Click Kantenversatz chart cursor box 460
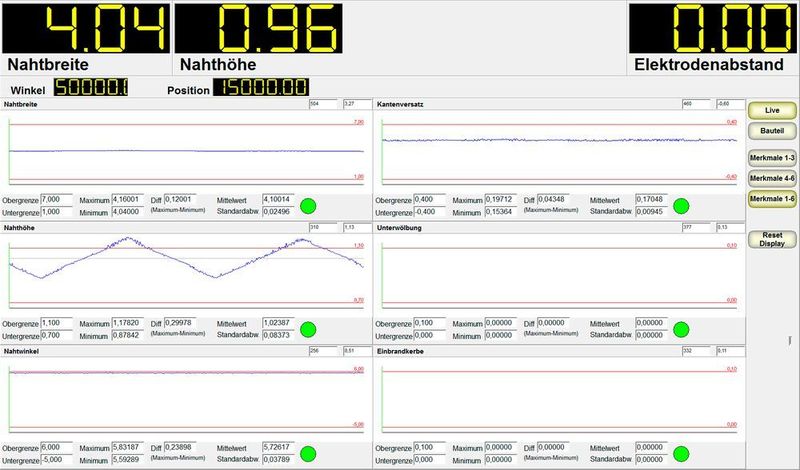 coord(696,104)
